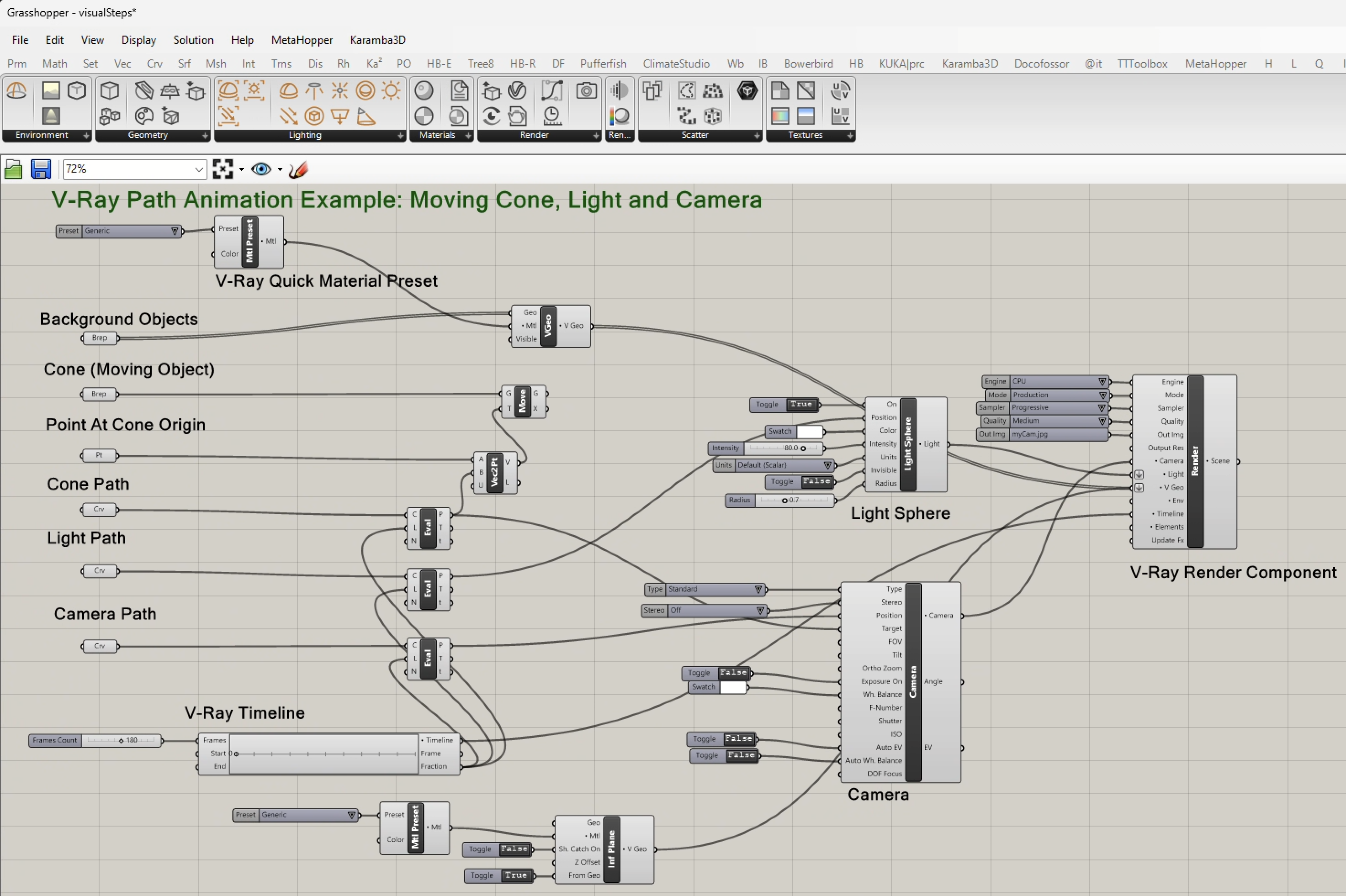The height and width of the screenshot is (896, 1346).
Task: Click the black hexagon cube Scatter icon
Action: 747,90
